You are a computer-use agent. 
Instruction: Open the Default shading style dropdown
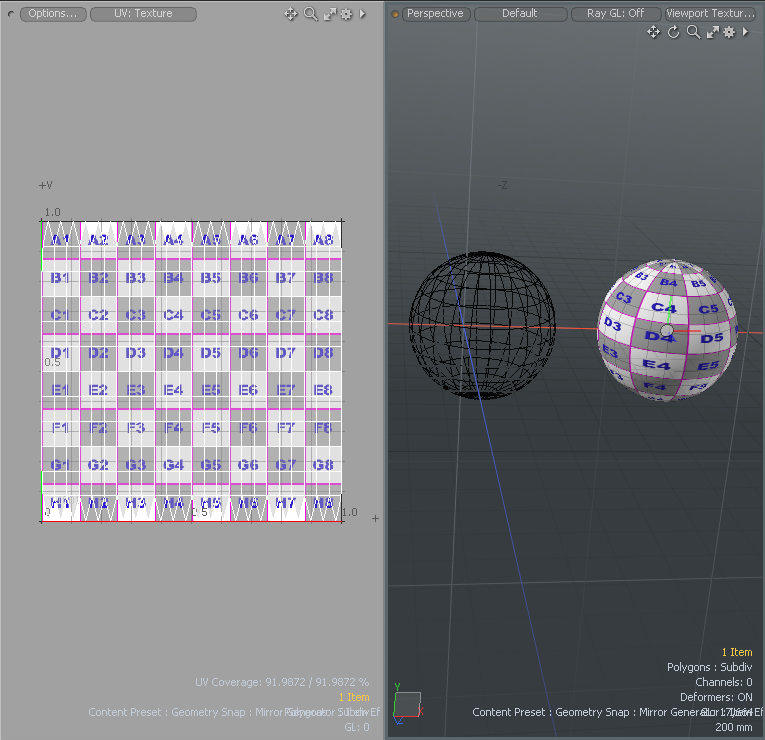click(519, 14)
